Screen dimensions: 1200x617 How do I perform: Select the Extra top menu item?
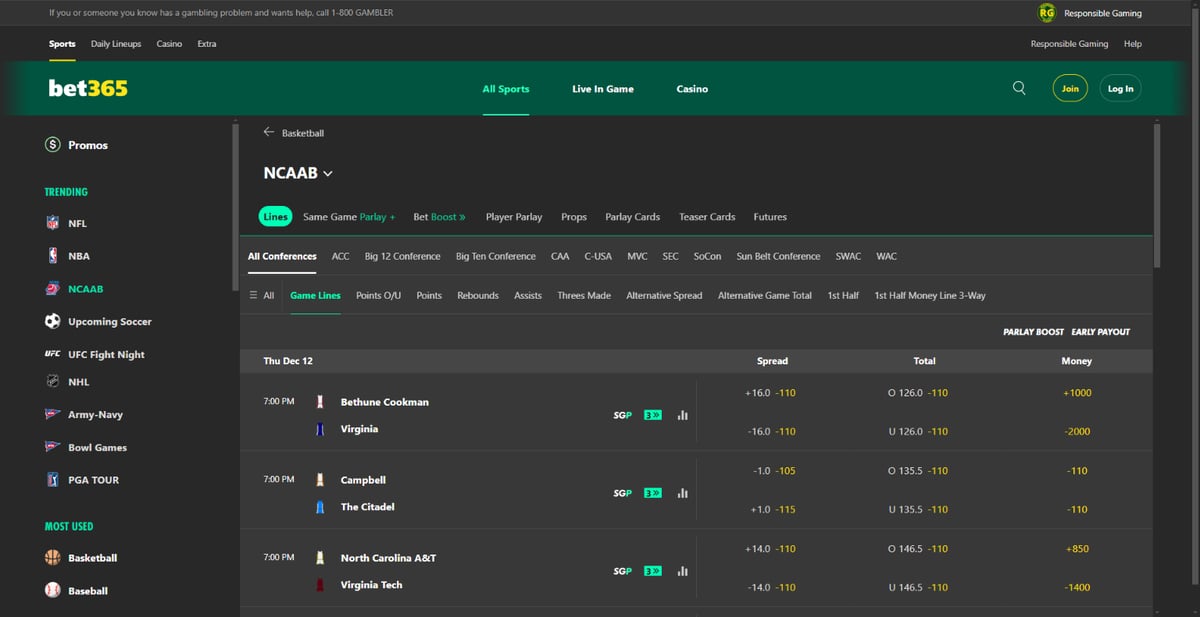[x=207, y=44]
